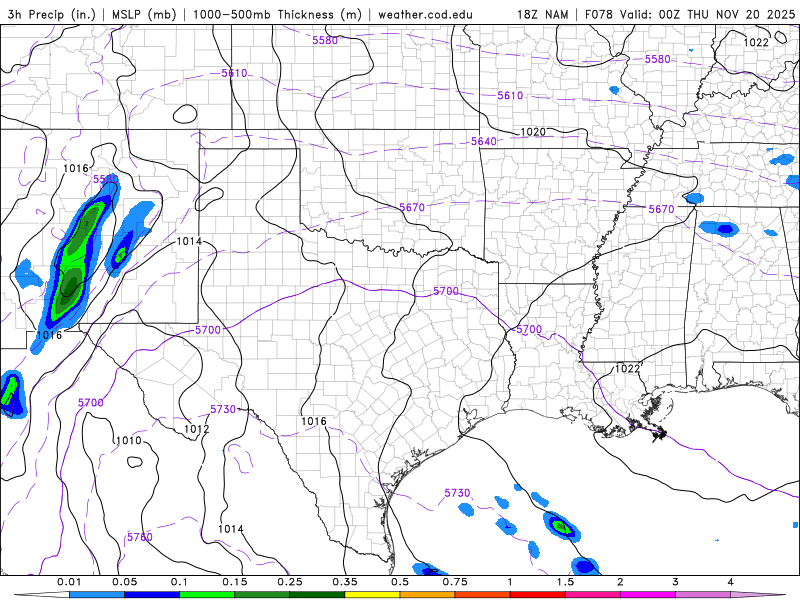Image resolution: width=800 pixels, height=600 pixels.
Task: Select the orange 0.5 legend color band
Action: 428,595
